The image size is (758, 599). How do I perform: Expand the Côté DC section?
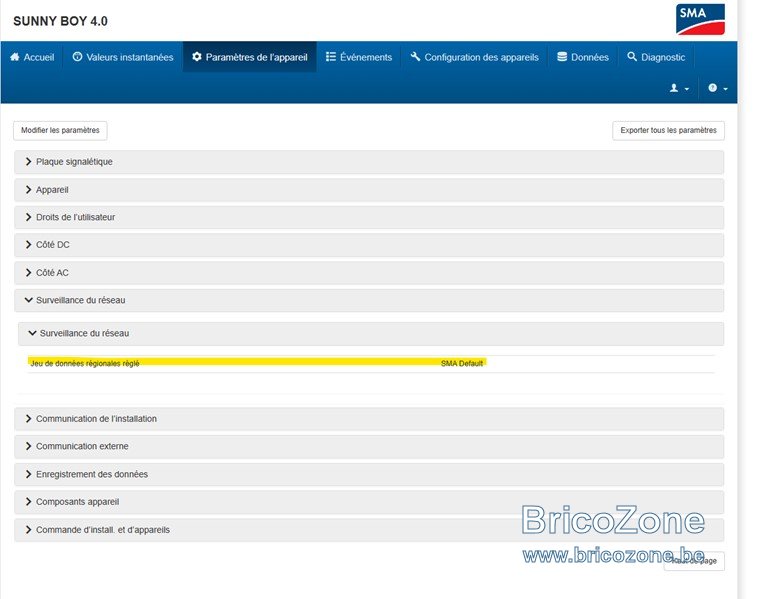pos(369,245)
